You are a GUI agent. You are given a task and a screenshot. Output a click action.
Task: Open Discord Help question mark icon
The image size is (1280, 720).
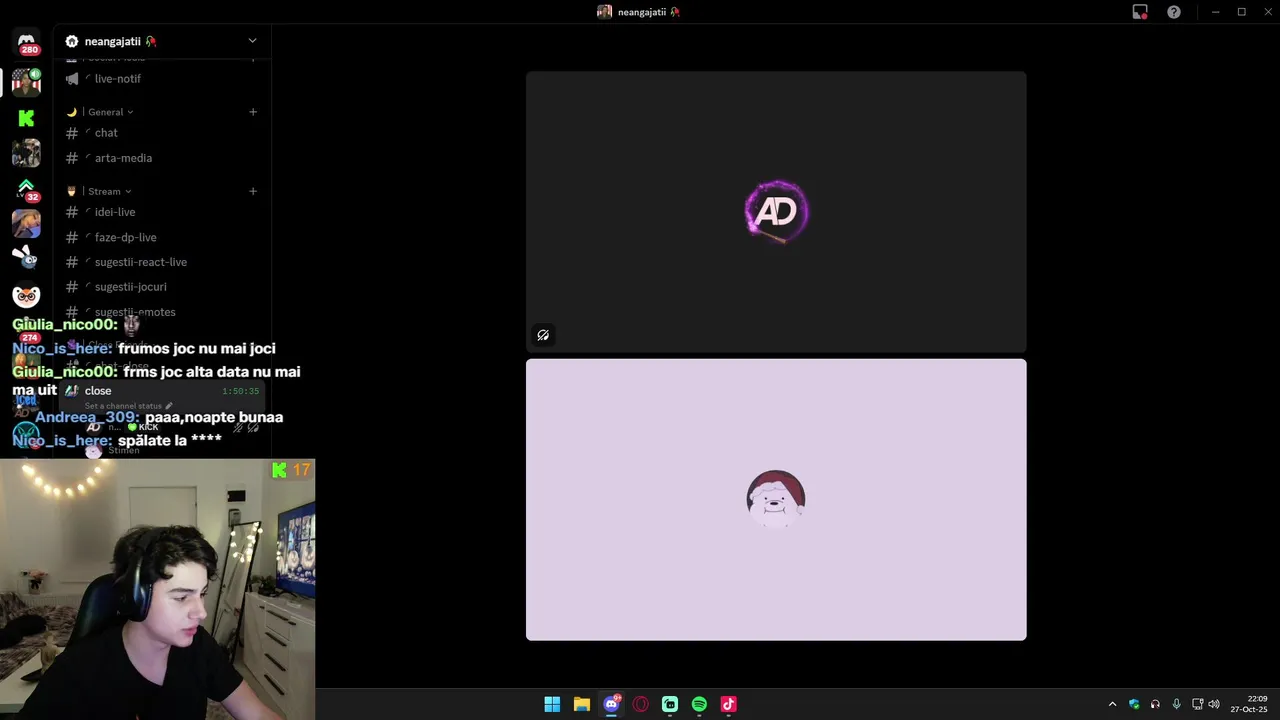[1174, 12]
